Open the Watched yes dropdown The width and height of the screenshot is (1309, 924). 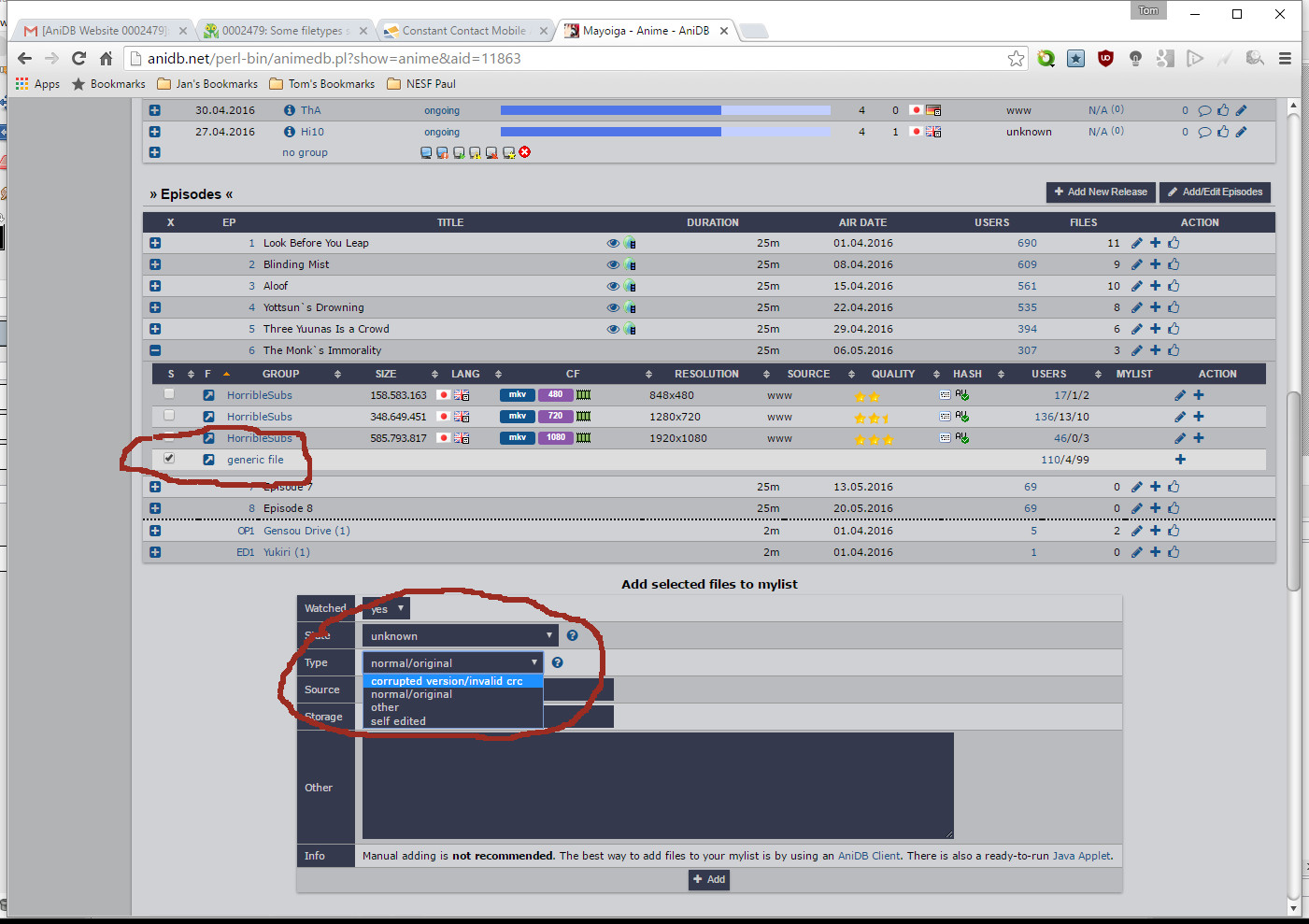point(386,608)
